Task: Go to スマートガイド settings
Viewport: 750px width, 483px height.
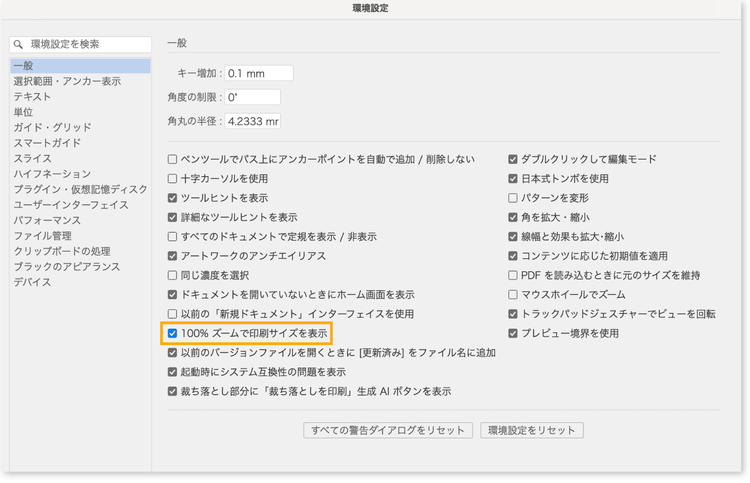Action: 47,143
